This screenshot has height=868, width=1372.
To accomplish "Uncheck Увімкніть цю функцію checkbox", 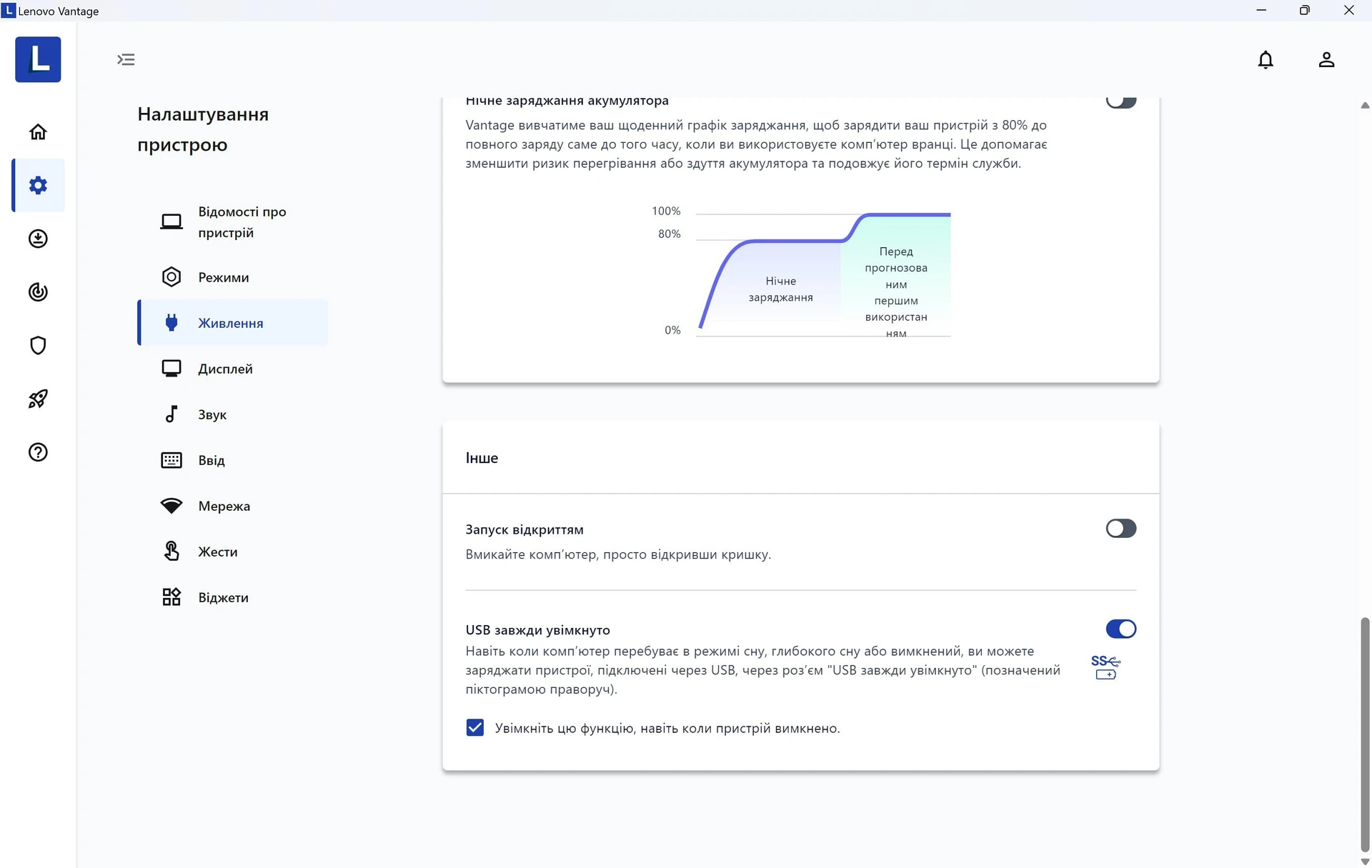I will pyautogui.click(x=475, y=728).
